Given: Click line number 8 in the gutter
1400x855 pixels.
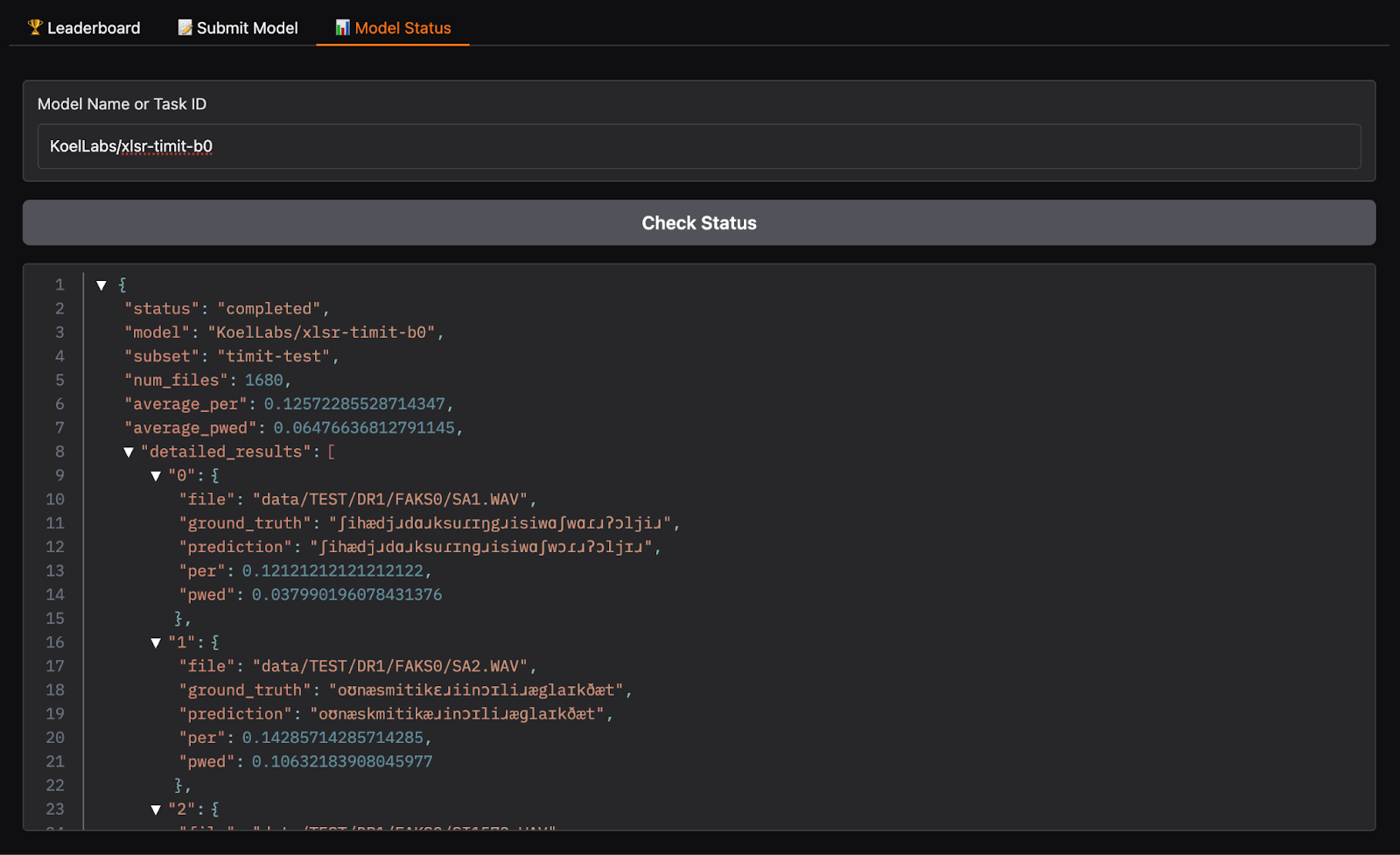Looking at the screenshot, I should tap(59, 452).
